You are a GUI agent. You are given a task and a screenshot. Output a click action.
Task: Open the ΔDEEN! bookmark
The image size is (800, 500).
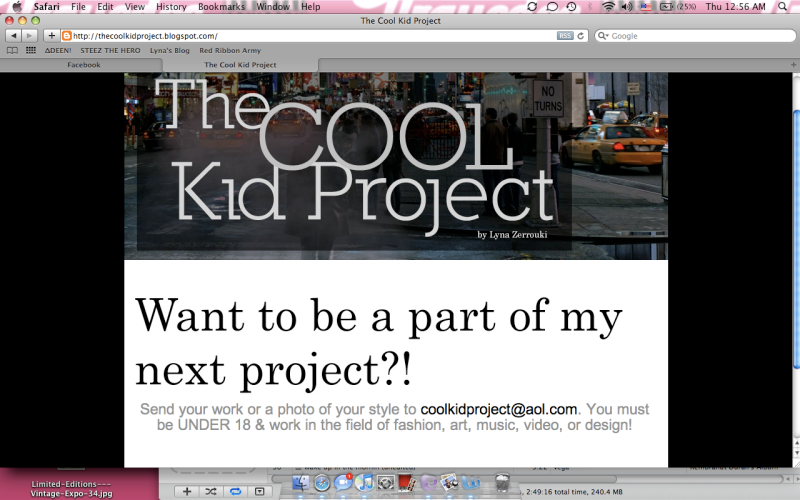point(58,51)
